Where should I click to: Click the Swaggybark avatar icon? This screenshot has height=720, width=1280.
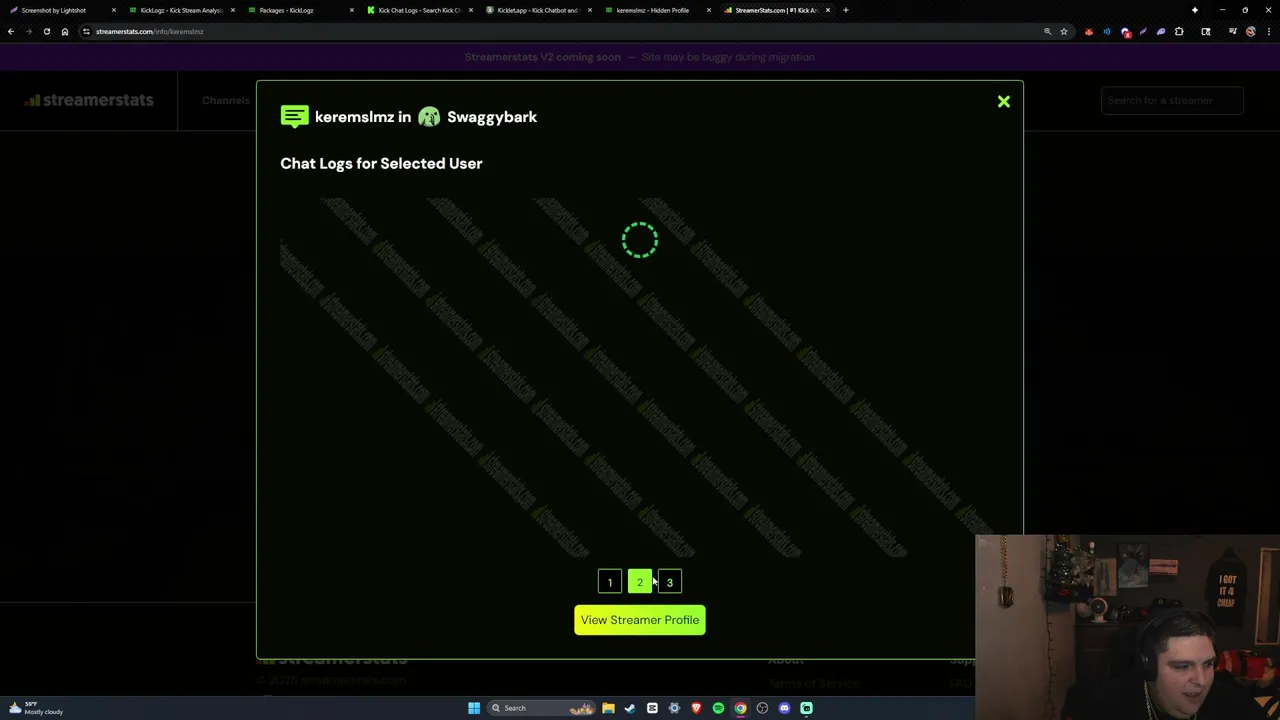tap(429, 117)
